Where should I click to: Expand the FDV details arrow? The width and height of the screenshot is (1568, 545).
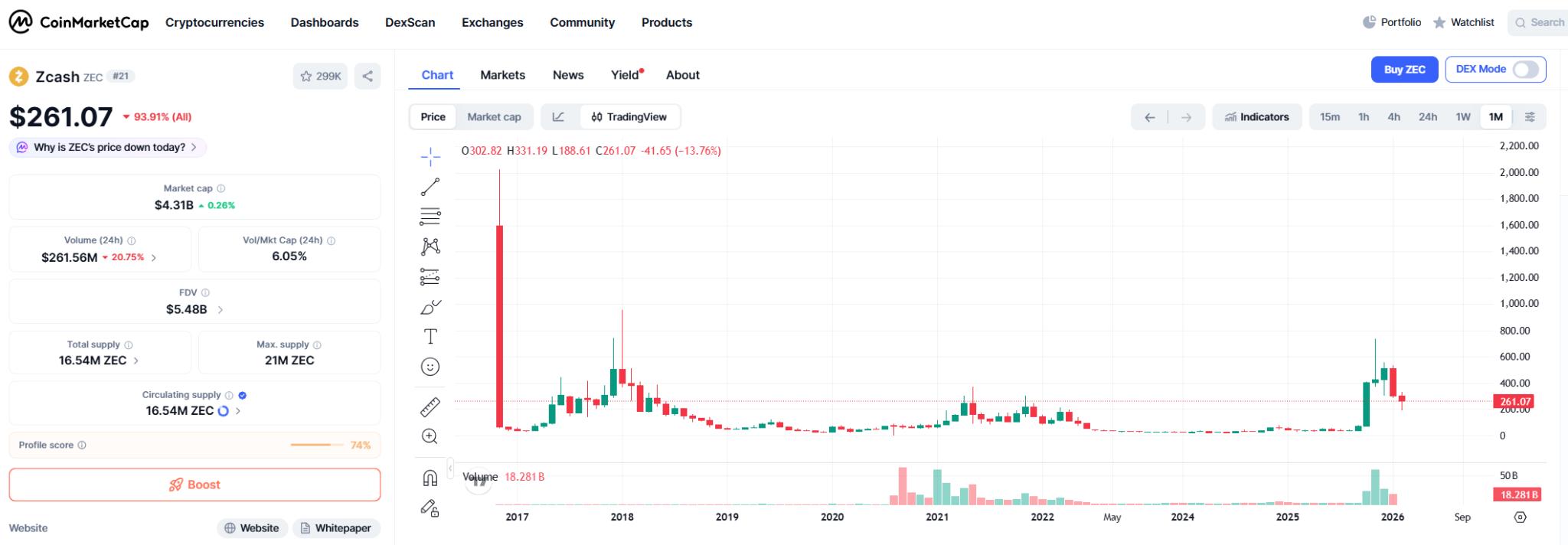coord(220,309)
